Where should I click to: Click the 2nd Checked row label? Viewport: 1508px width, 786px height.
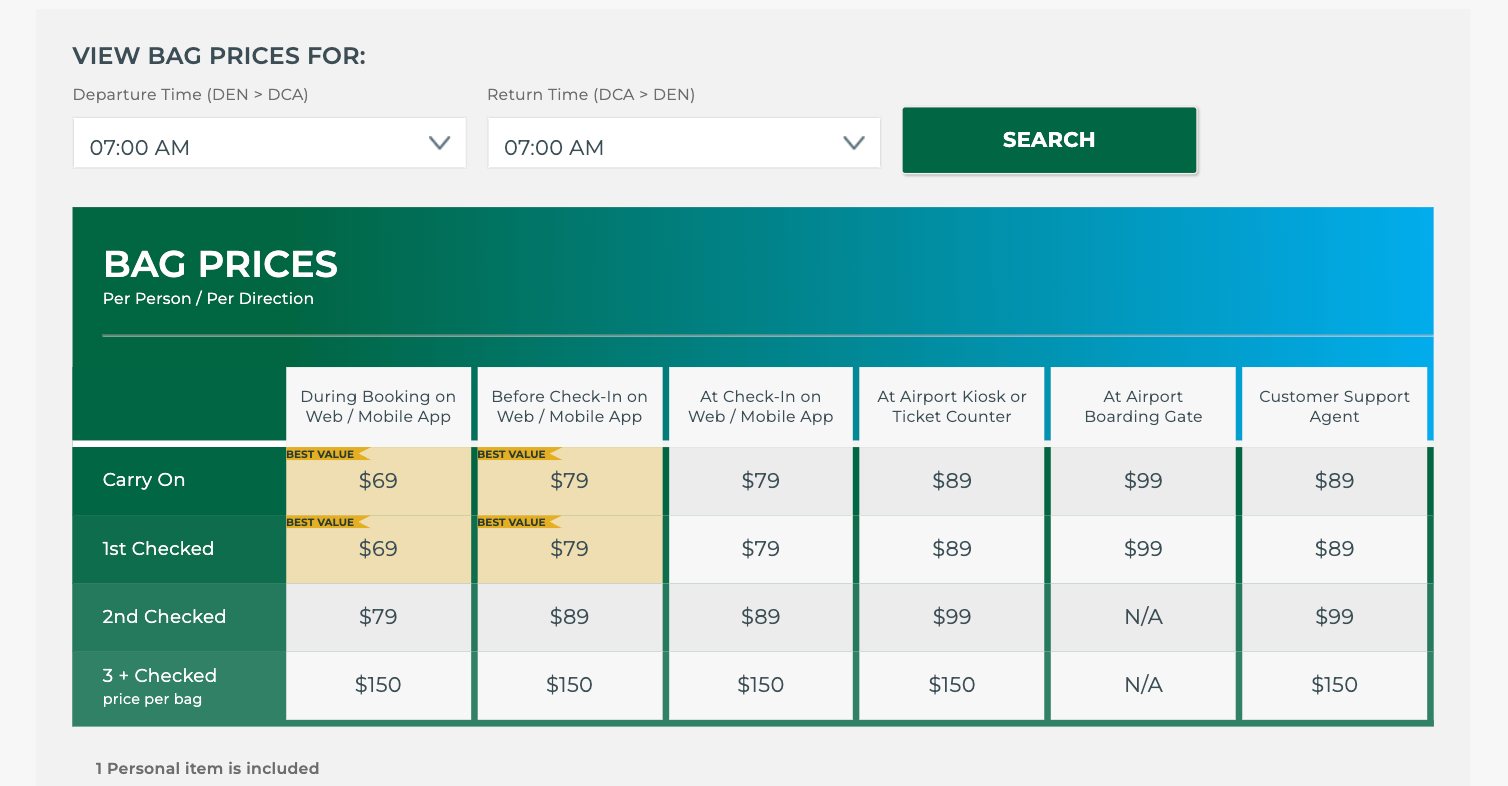164,616
